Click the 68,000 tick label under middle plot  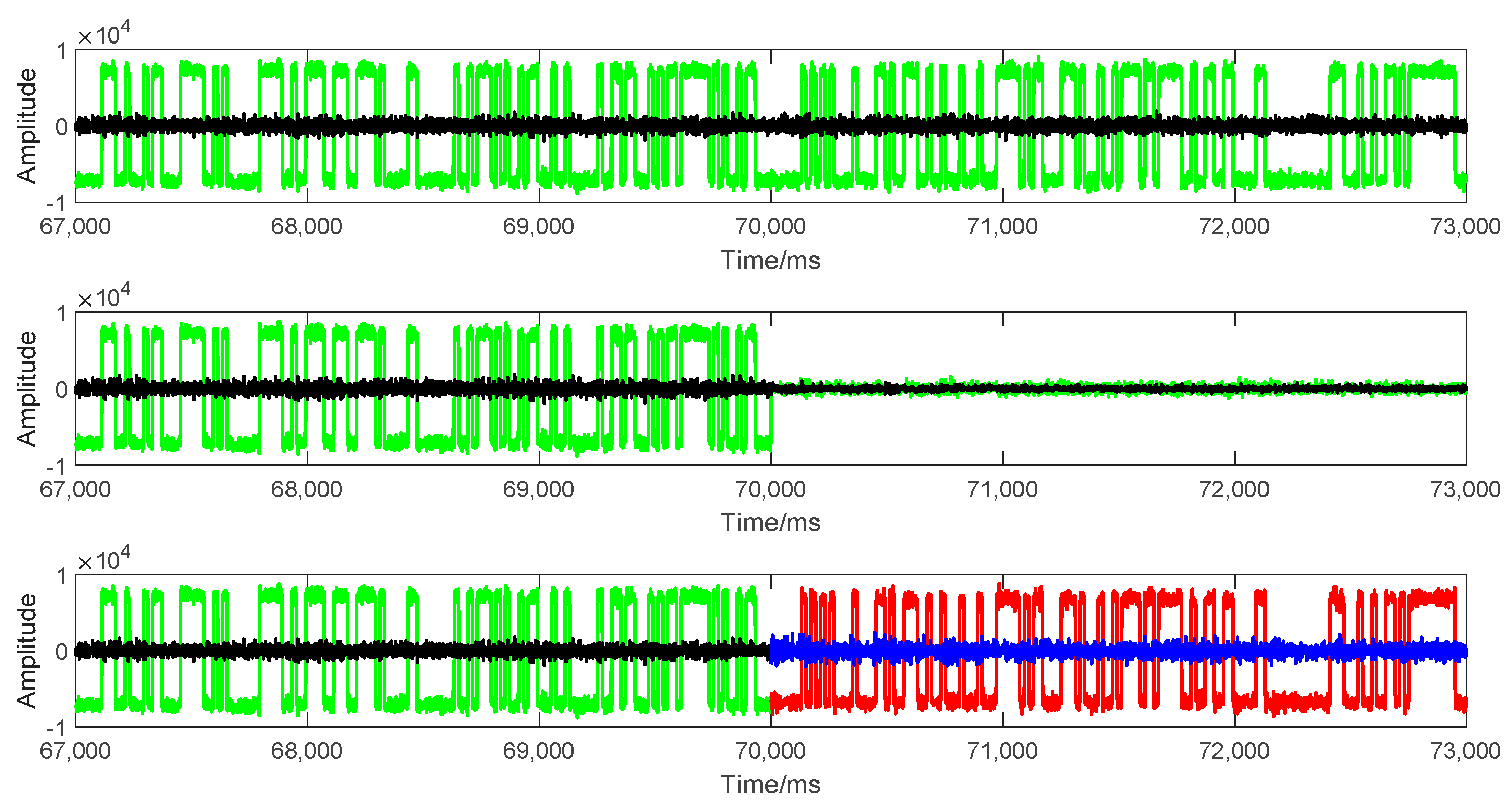click(x=306, y=489)
